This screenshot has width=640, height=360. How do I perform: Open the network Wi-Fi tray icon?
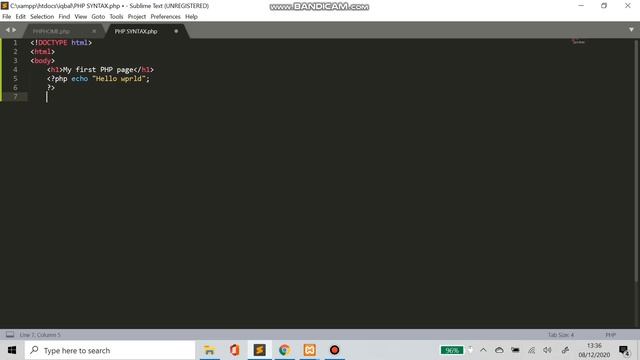pyautogui.click(x=531, y=350)
